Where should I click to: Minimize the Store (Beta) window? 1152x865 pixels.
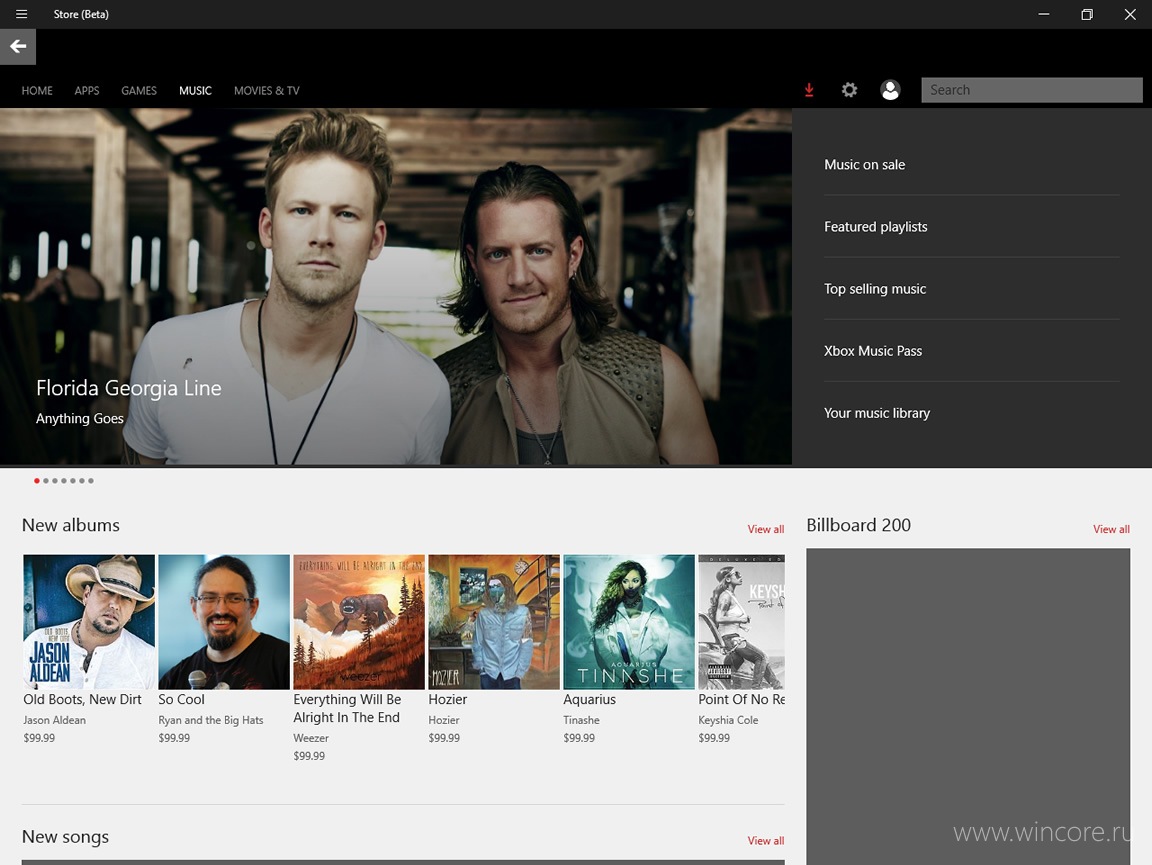pyautogui.click(x=1043, y=14)
